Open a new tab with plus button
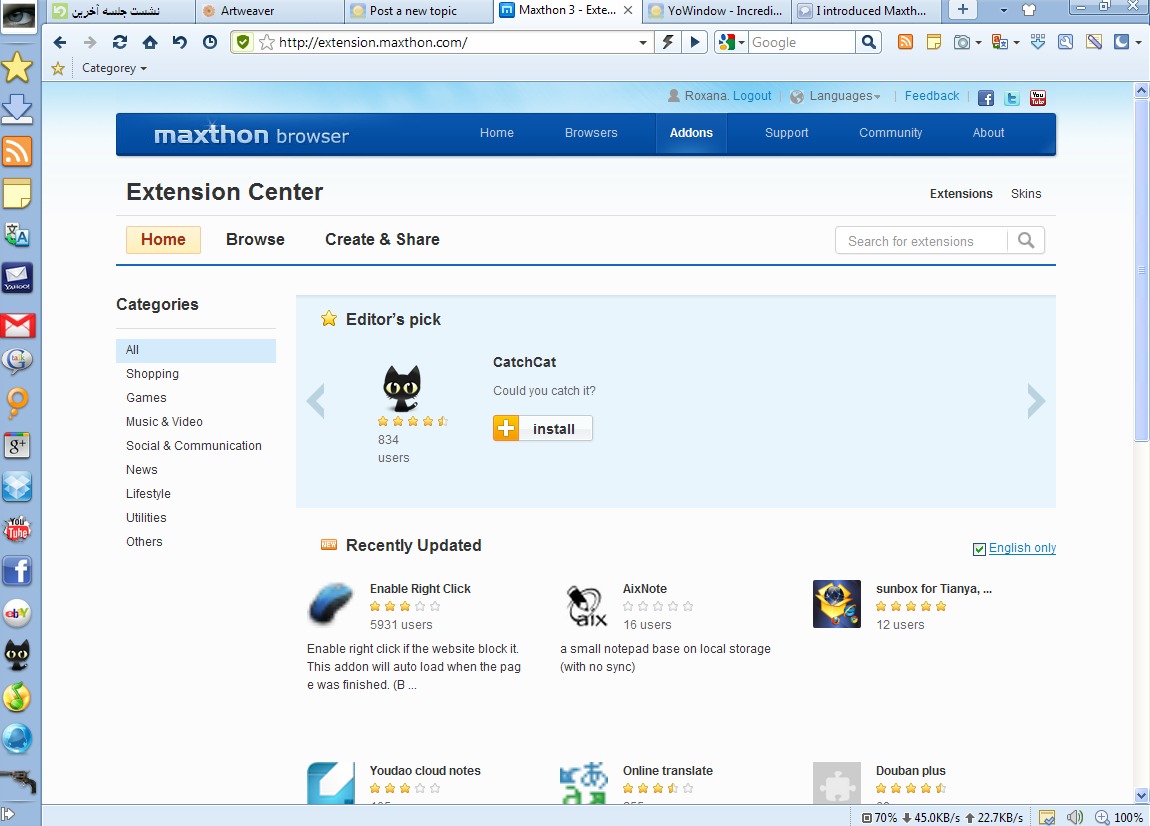Screen dimensions: 1150x826 (x=963, y=10)
